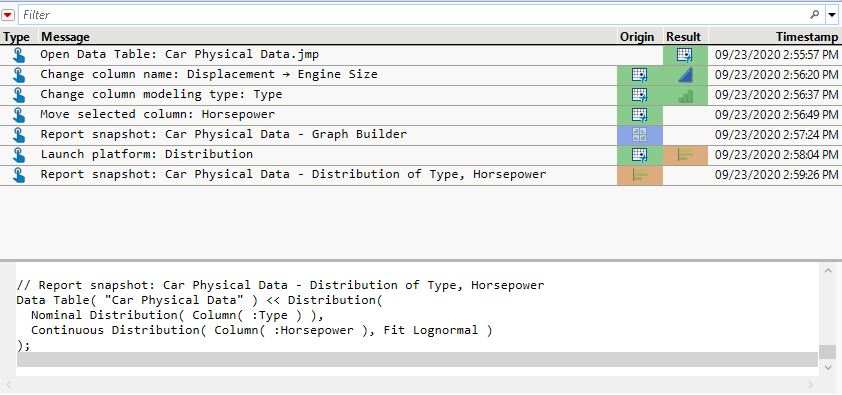Click Distribution result icon on Launch platform row

pos(686,155)
